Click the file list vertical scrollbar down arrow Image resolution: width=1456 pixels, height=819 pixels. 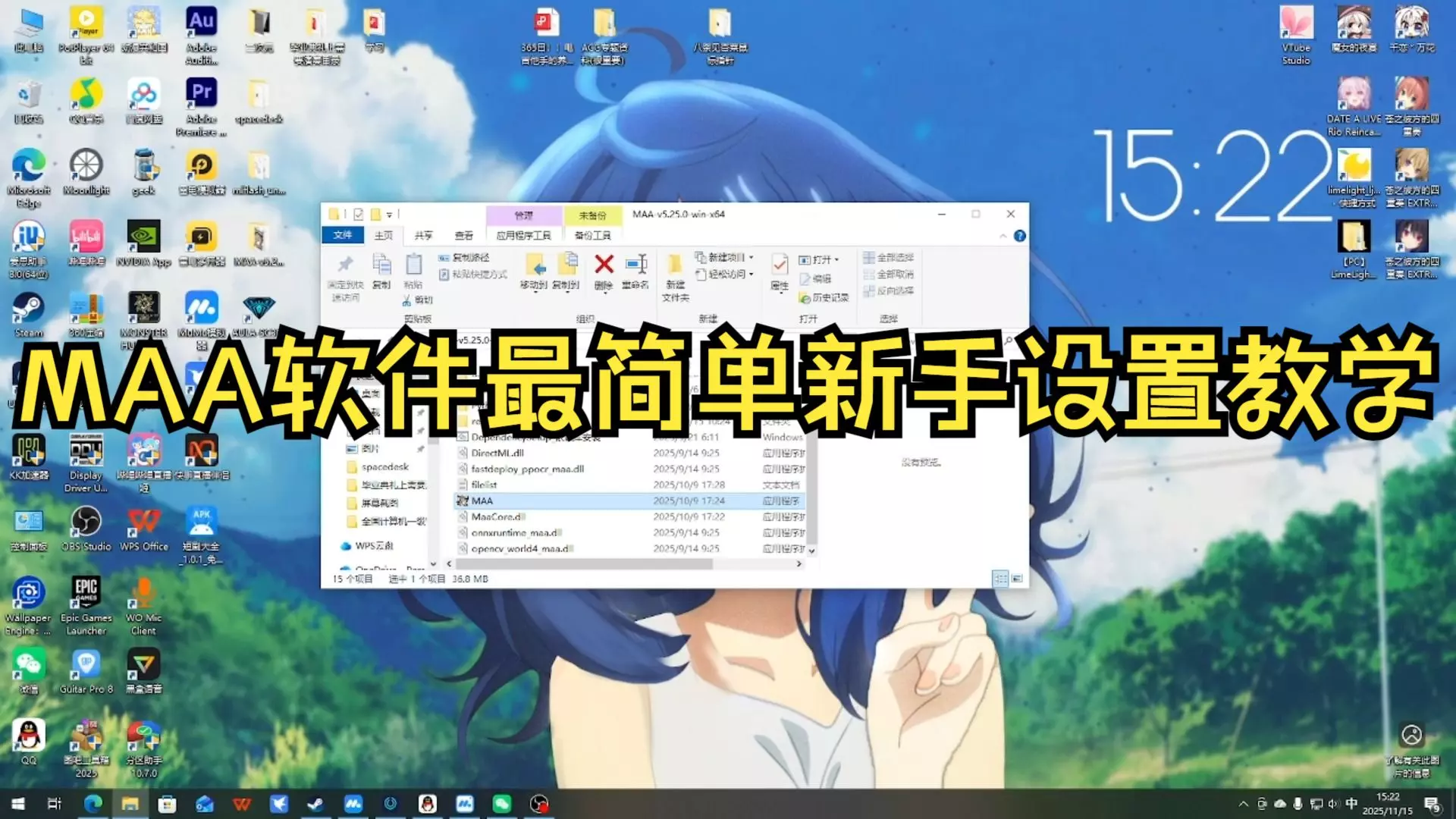(x=811, y=551)
